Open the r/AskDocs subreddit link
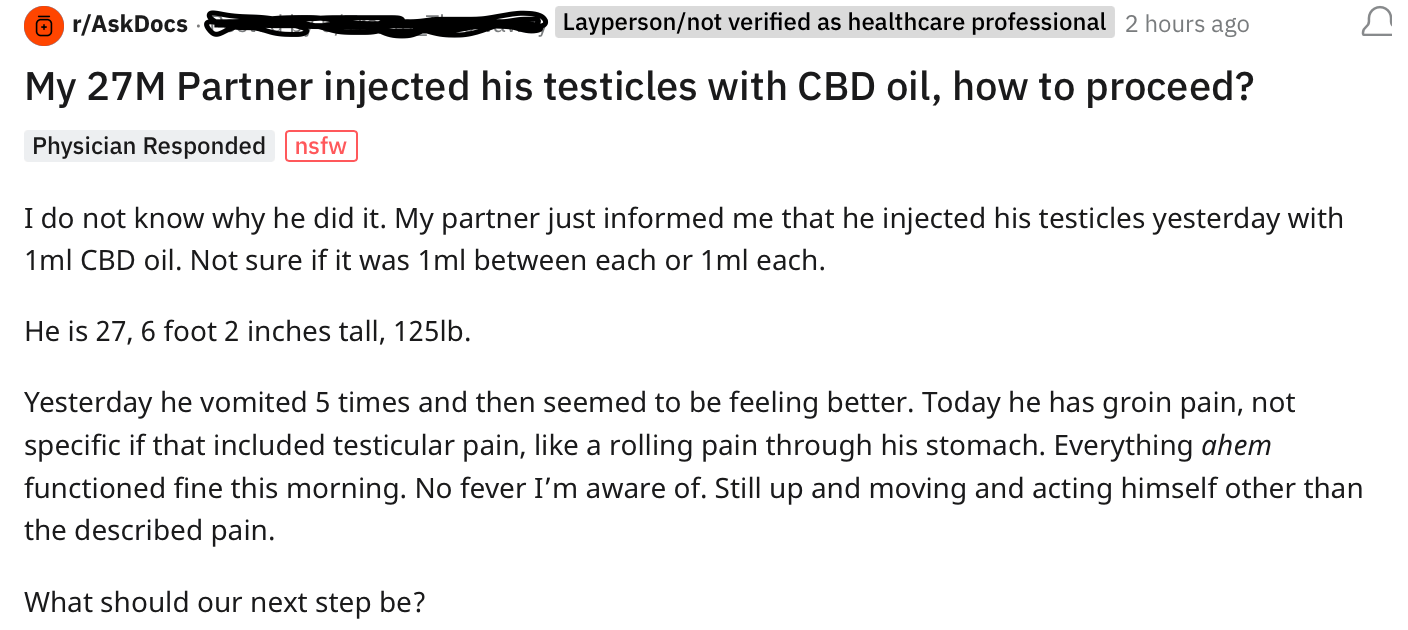1408x630 pixels. tap(129, 25)
